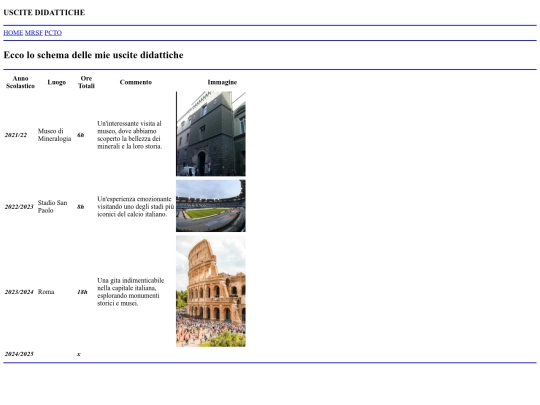This screenshot has width=540, height=405.
Task: Select the '2024/2025' year cell
Action: coord(19,354)
